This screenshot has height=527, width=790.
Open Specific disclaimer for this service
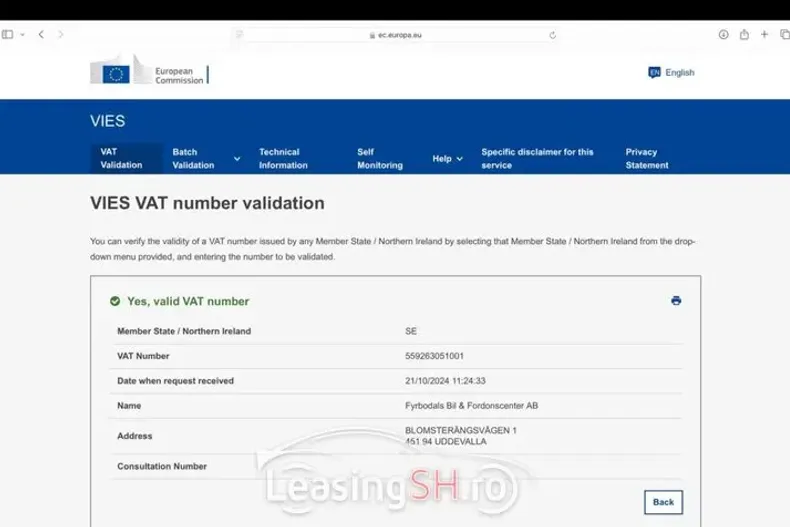tap(537, 158)
